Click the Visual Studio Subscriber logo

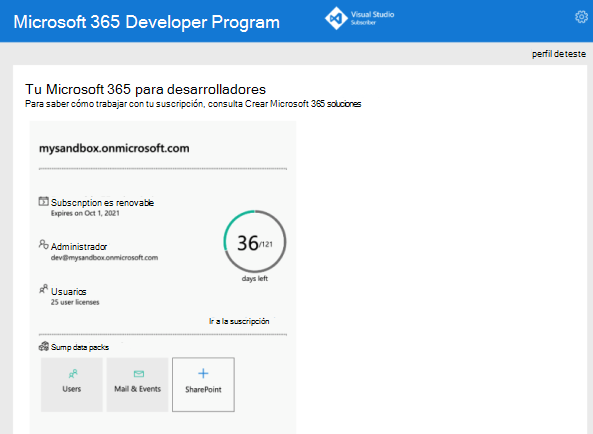[x=359, y=18]
